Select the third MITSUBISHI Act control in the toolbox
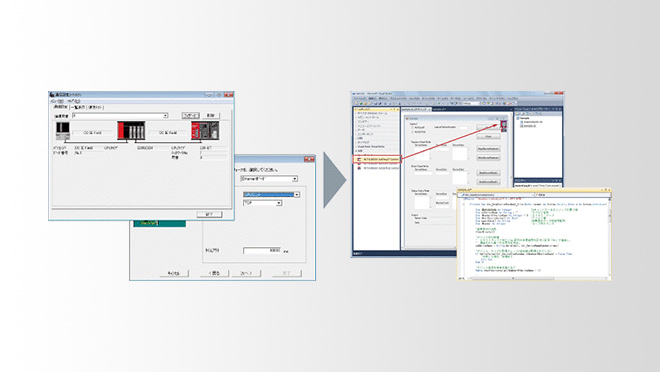 pos(378,168)
